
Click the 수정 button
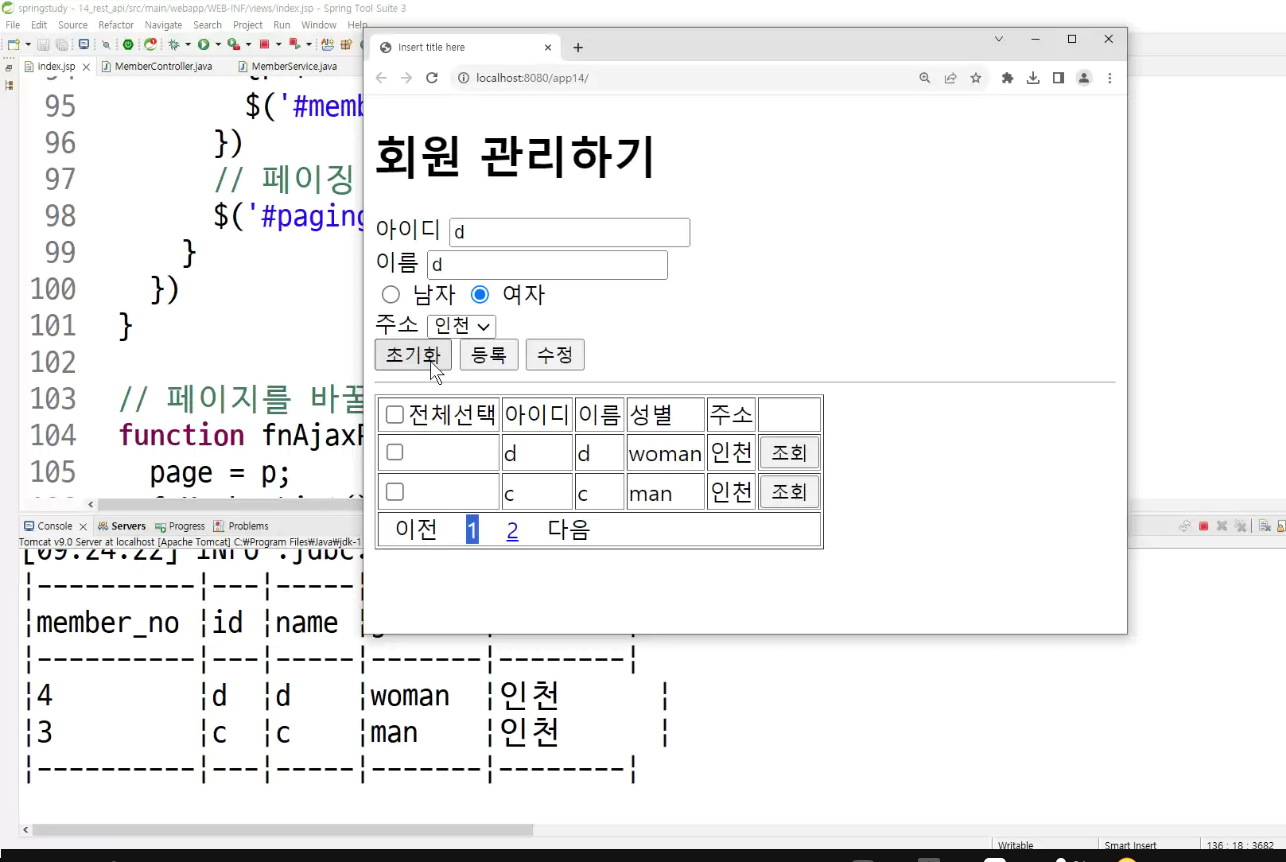(555, 355)
